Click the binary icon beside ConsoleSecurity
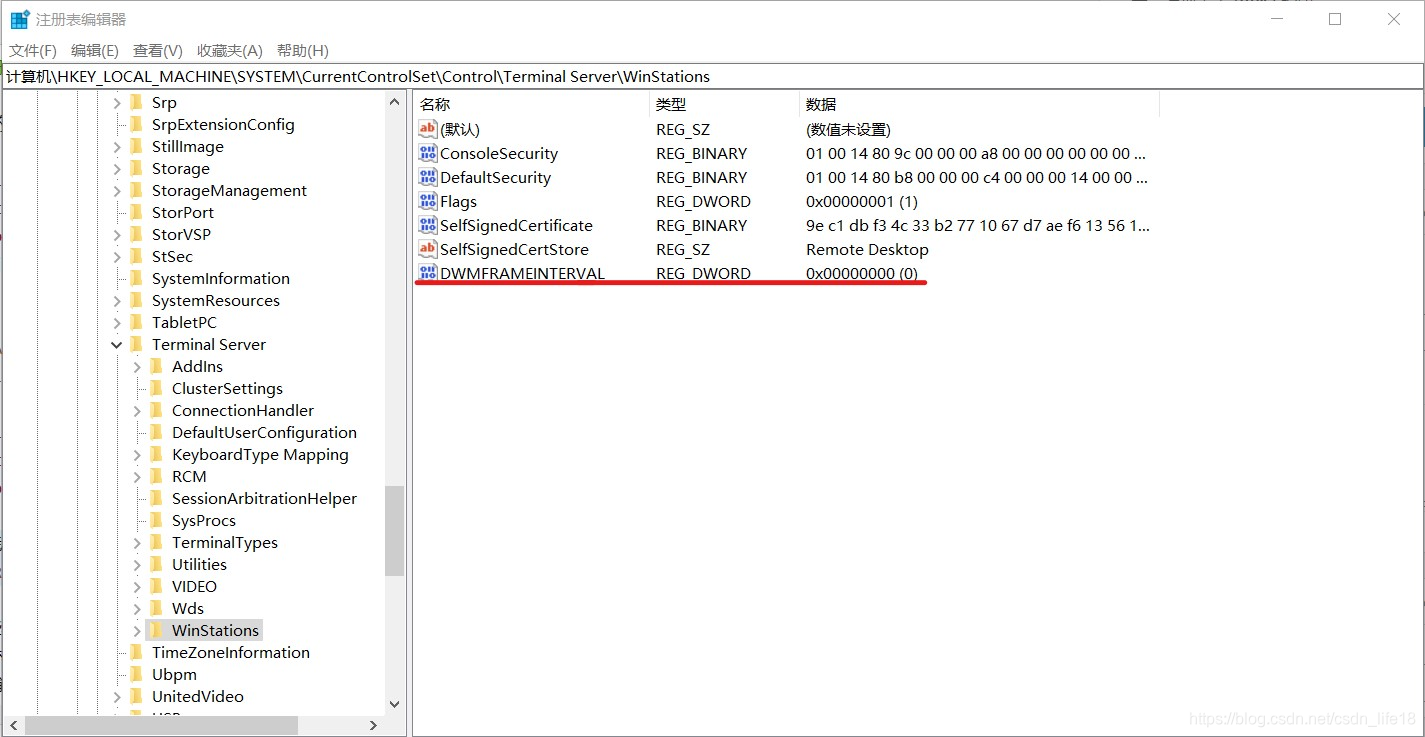The image size is (1425, 737). click(428, 153)
